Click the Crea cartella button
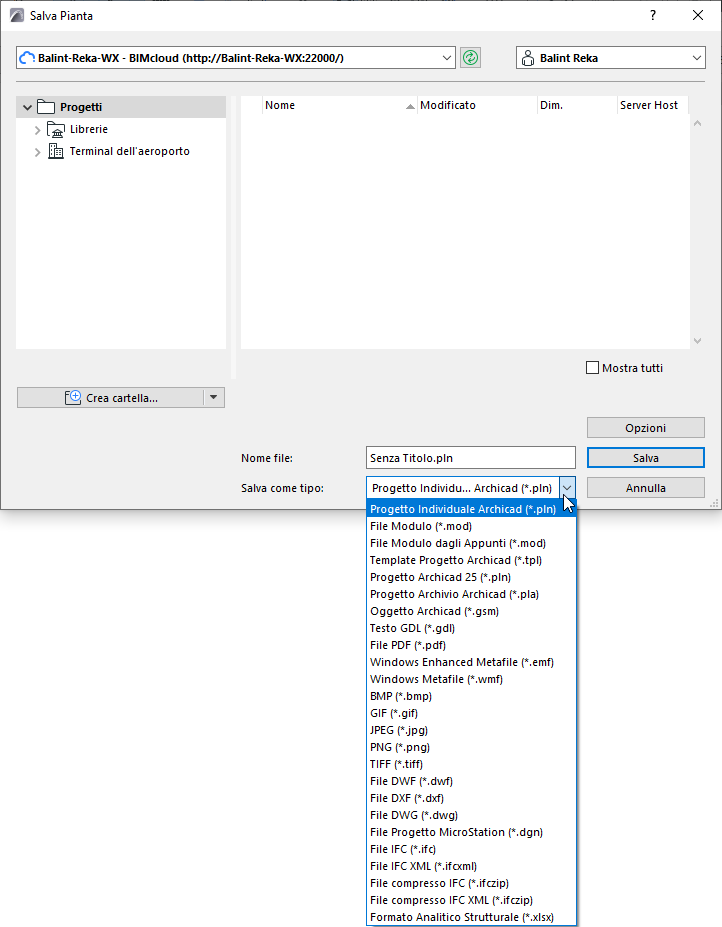 [x=111, y=397]
